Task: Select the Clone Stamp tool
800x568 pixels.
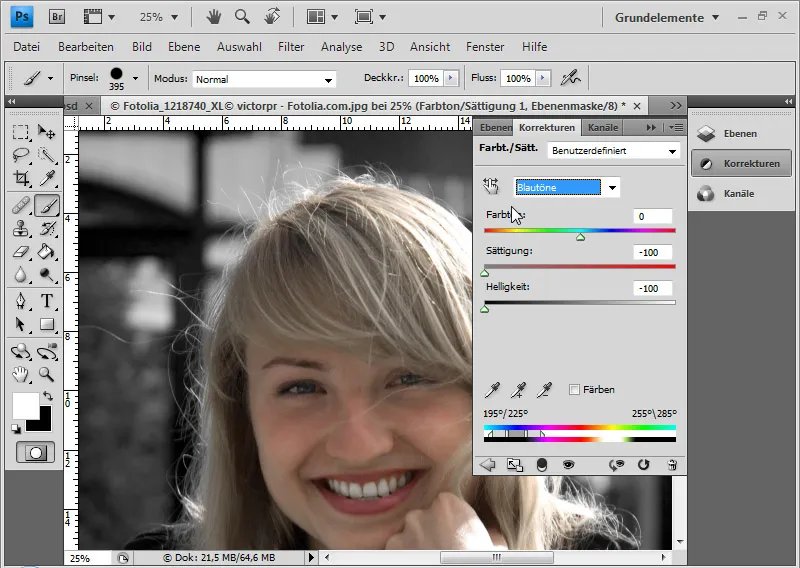Action: (20, 229)
